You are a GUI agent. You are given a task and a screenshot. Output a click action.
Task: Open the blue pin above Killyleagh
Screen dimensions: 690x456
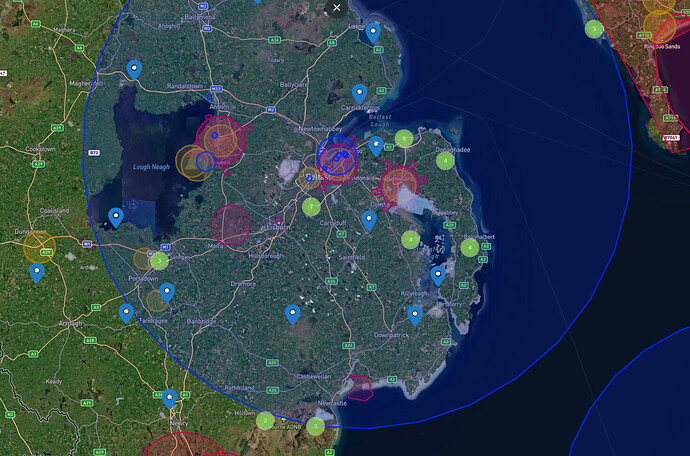point(437,275)
